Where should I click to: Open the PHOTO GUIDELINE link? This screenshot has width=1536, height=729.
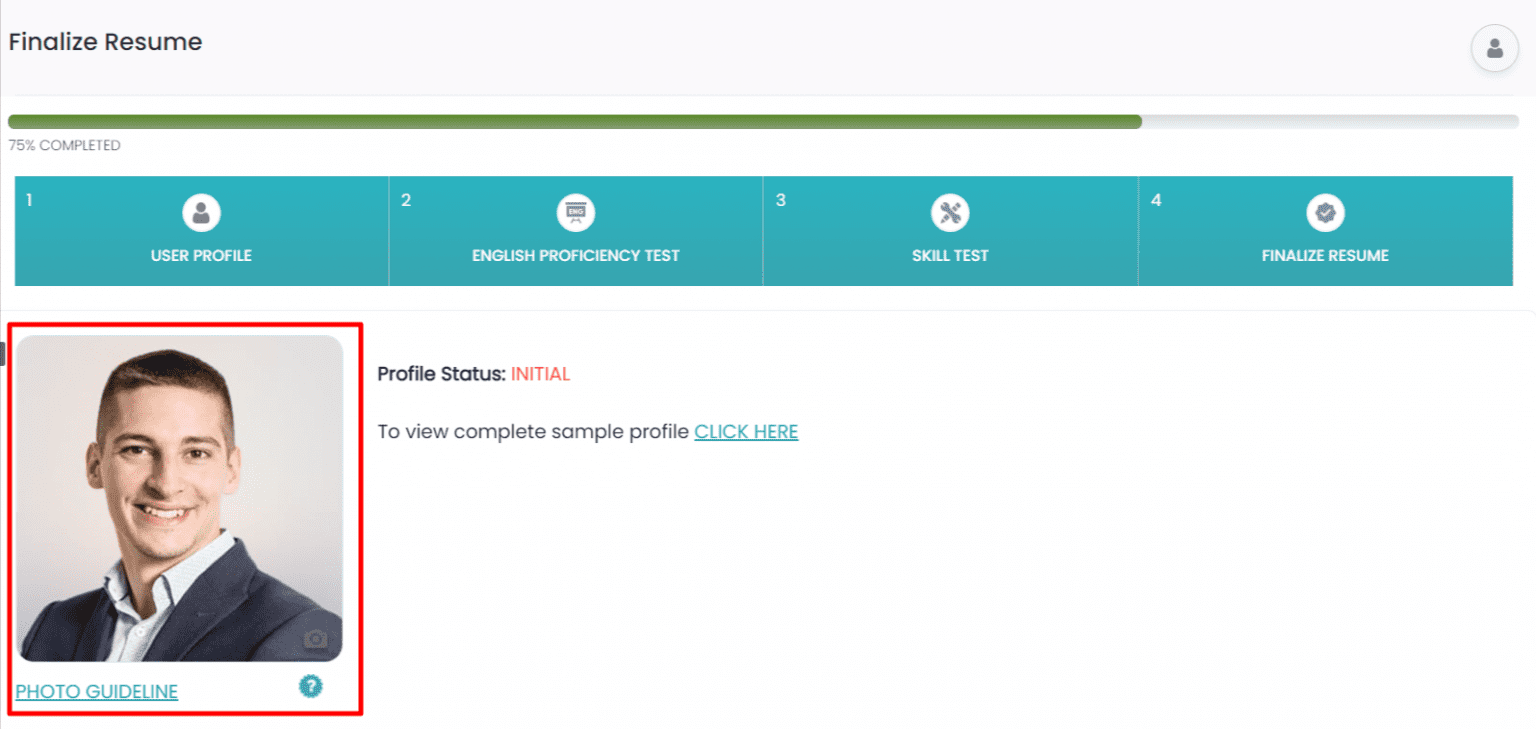pos(96,691)
